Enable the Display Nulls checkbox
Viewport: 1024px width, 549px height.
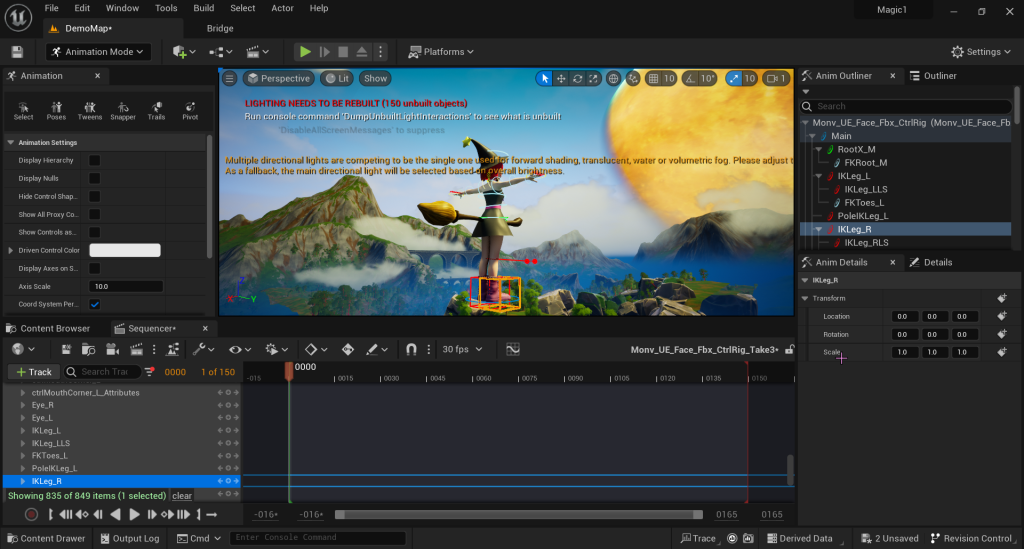95,178
